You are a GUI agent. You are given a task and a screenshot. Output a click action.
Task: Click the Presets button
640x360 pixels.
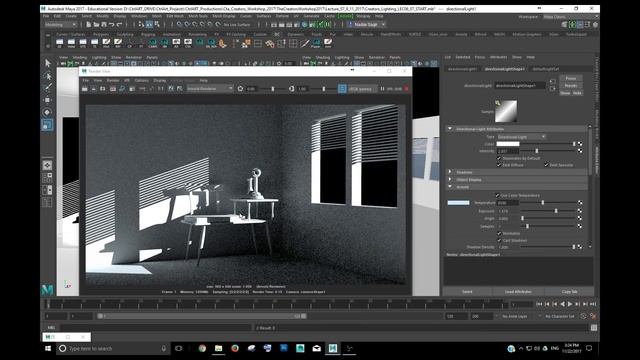click(571, 86)
